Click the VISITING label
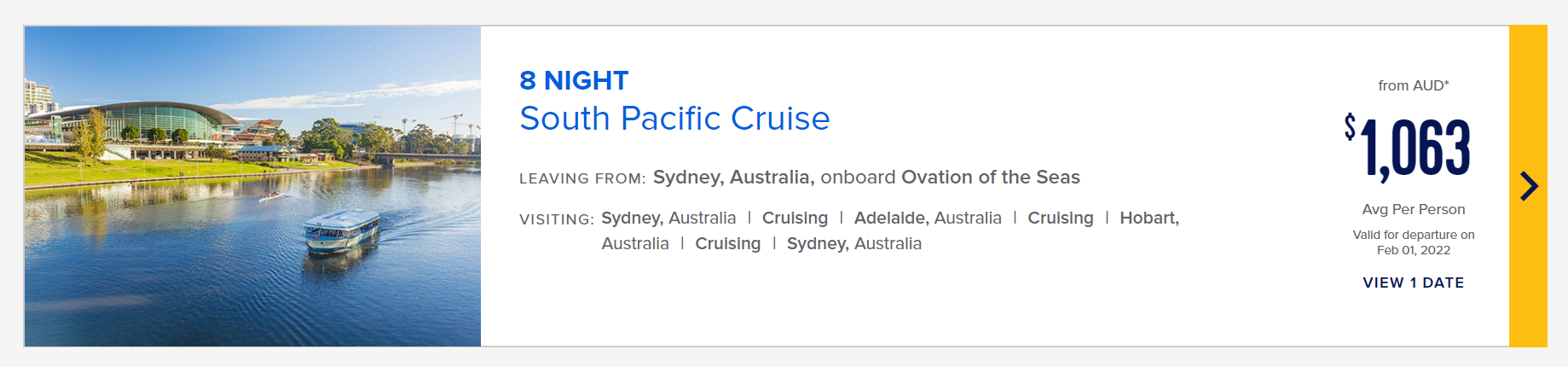1568x367 pixels. tap(557, 219)
